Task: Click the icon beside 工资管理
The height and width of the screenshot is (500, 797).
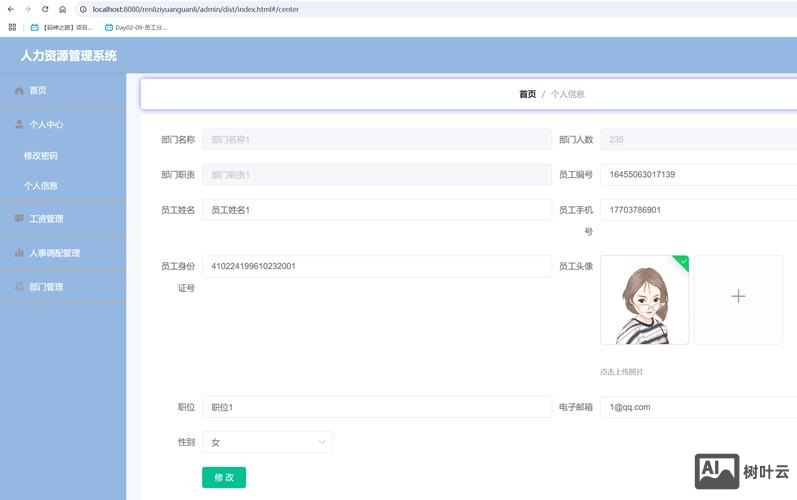Action: [x=19, y=218]
